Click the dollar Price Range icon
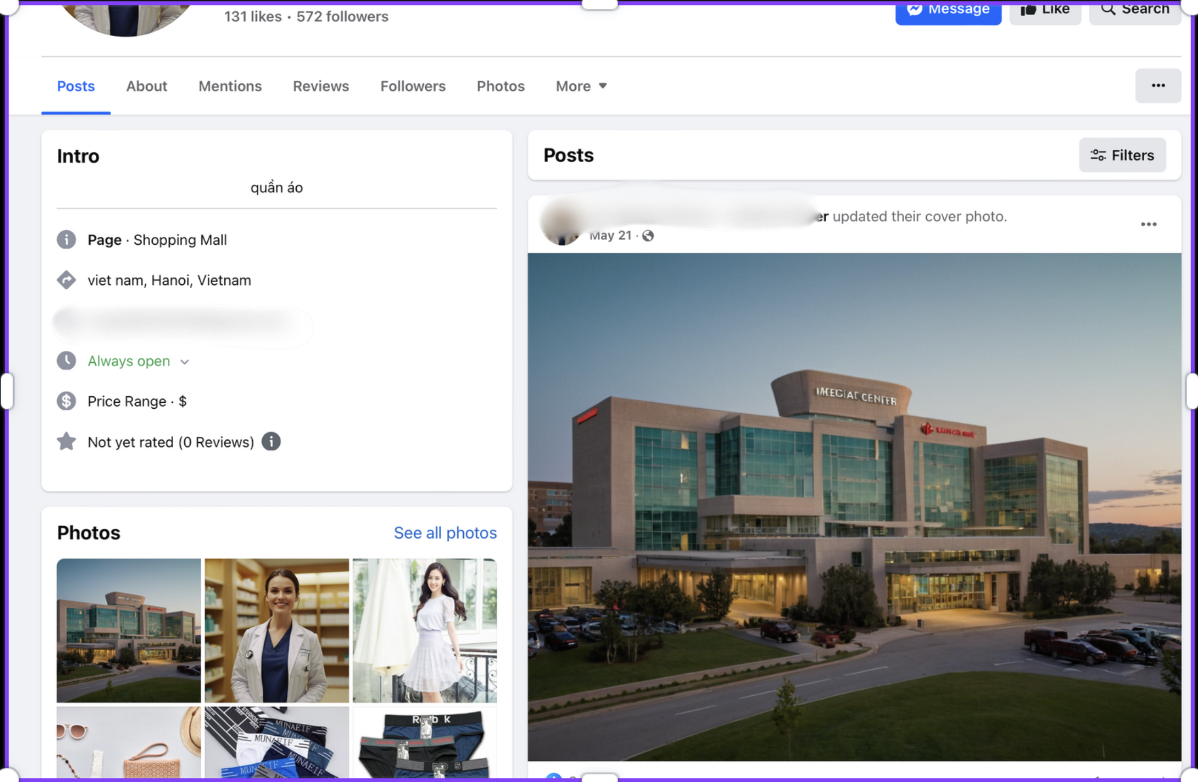 [x=66, y=401]
